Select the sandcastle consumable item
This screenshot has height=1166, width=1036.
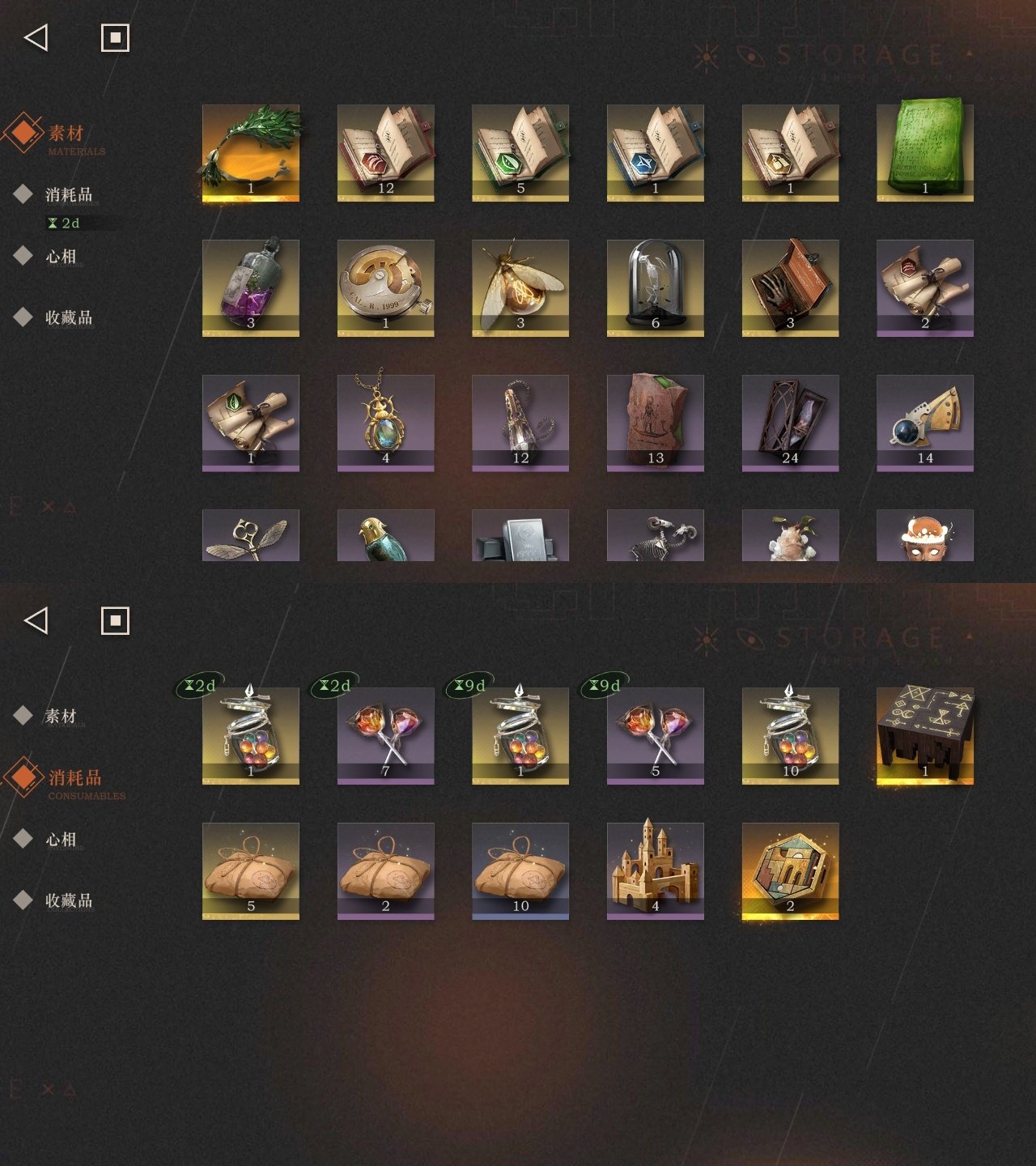[x=656, y=871]
